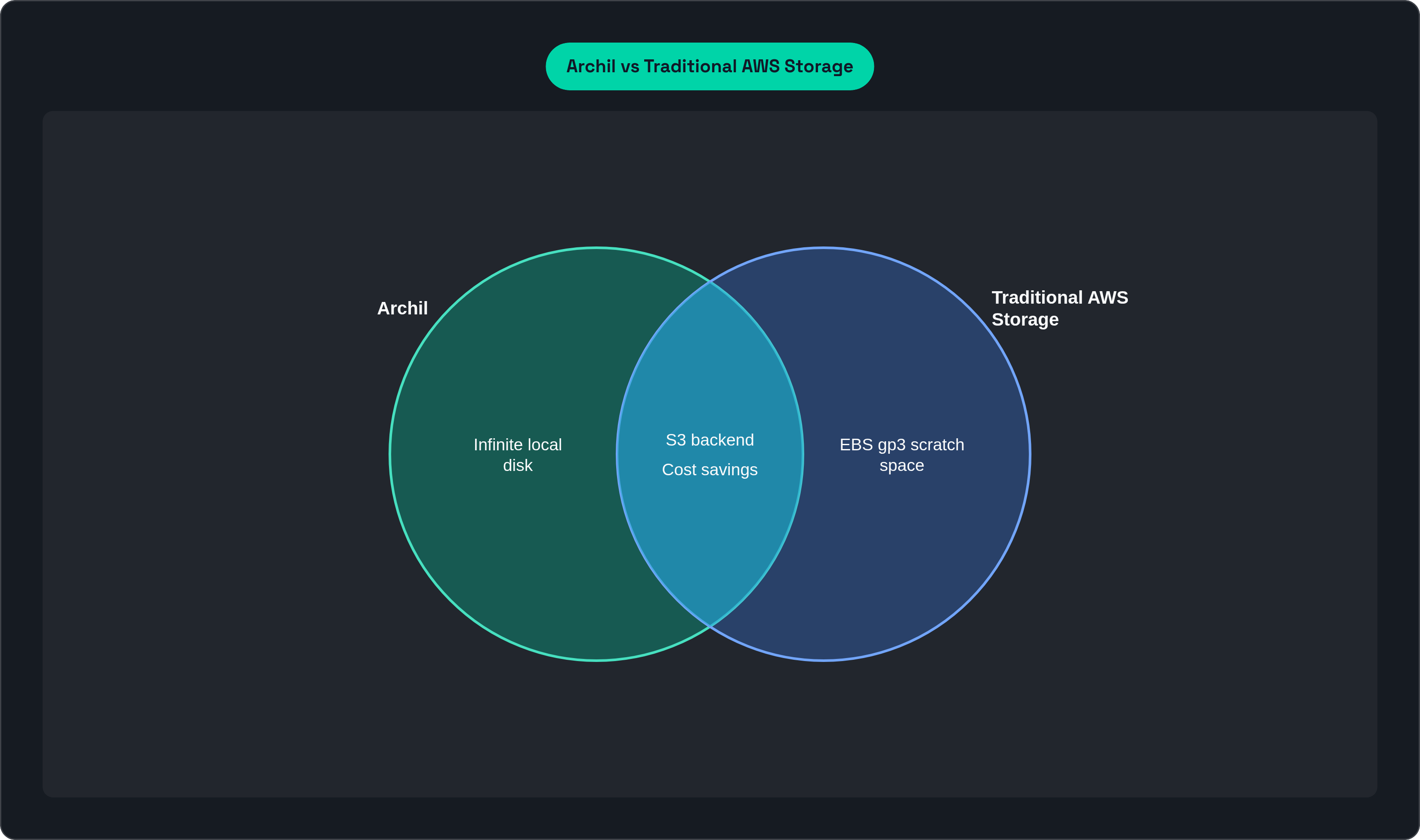Click the 'Infinite local disk' text
1420x840 pixels.
518,455
